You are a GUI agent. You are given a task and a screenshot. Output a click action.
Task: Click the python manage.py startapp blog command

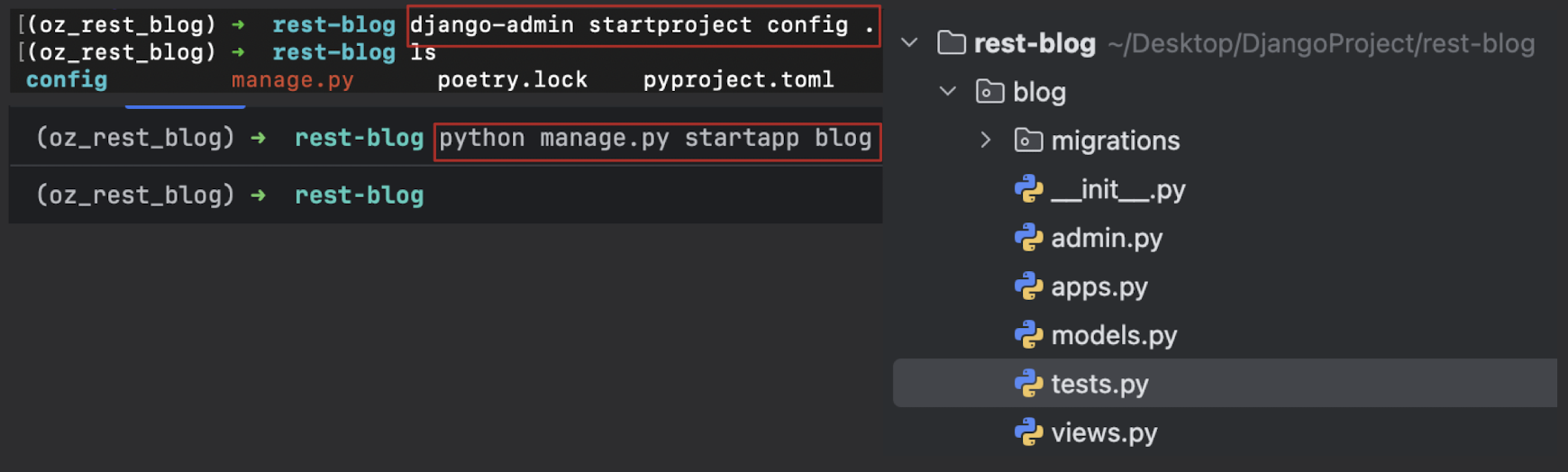click(x=656, y=139)
